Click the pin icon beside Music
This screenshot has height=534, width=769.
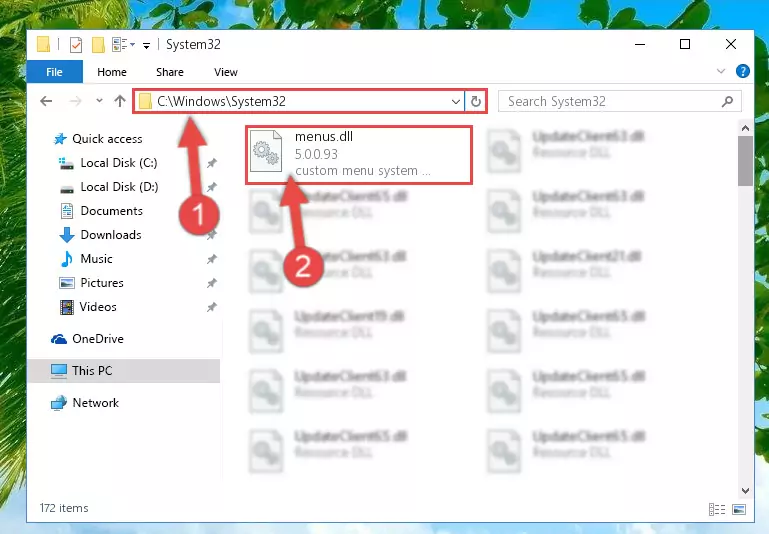click(x=211, y=259)
